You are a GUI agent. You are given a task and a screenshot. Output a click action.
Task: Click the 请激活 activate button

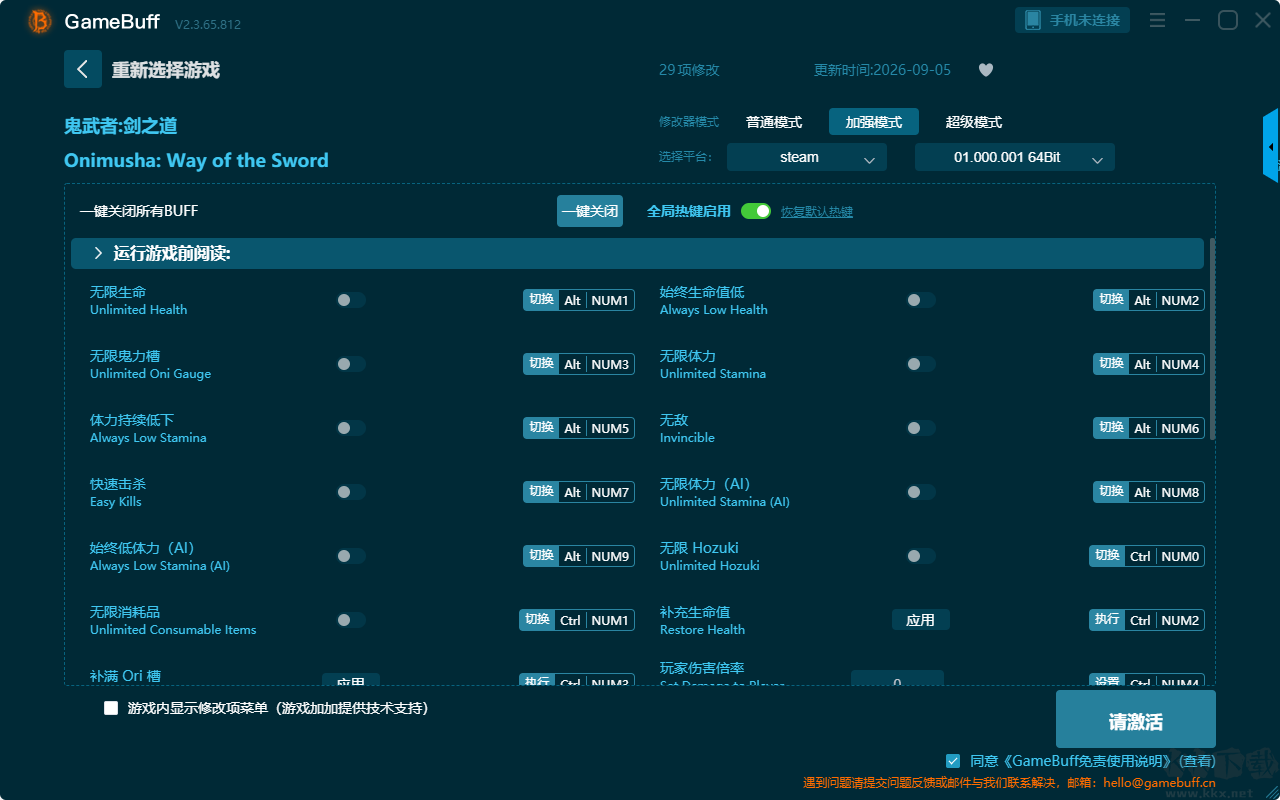[x=1136, y=720]
